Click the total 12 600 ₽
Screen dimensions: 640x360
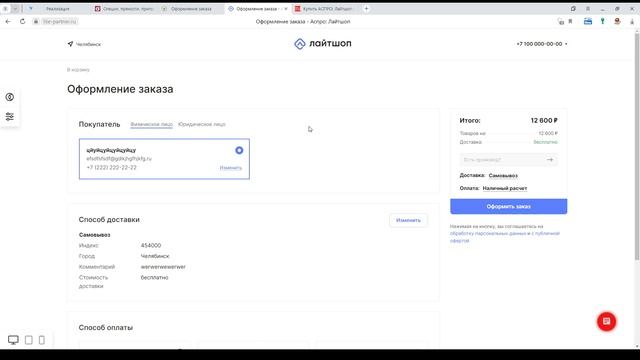point(544,120)
